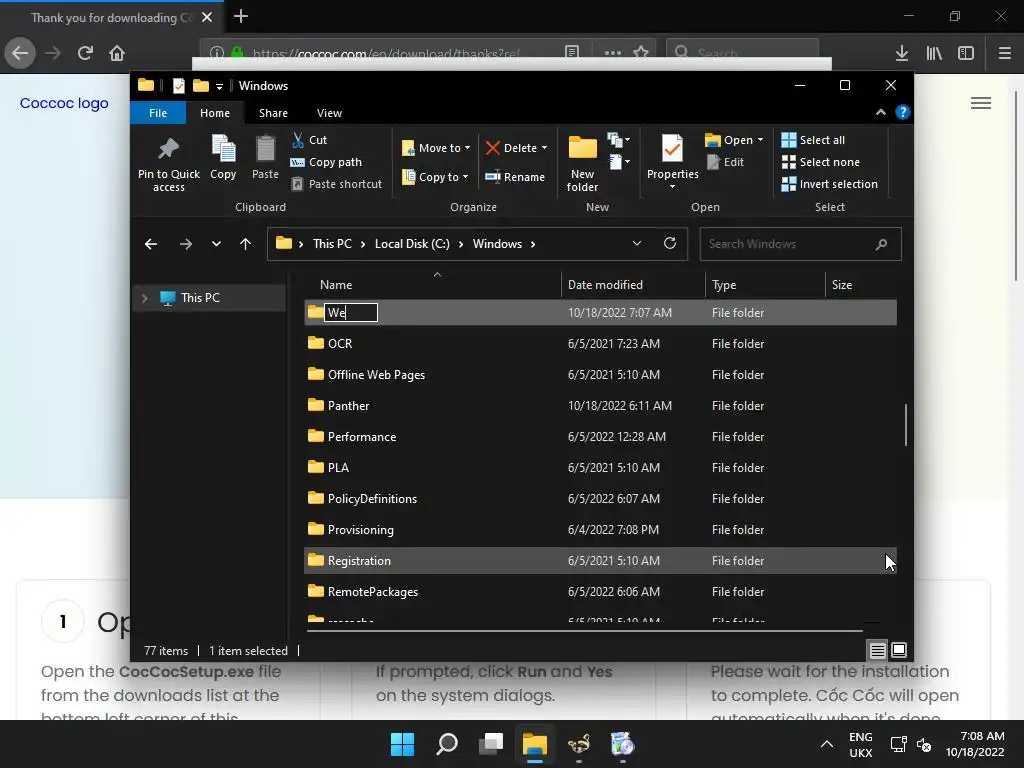1024x768 pixels.
Task: Open the File tab
Action: [158, 113]
